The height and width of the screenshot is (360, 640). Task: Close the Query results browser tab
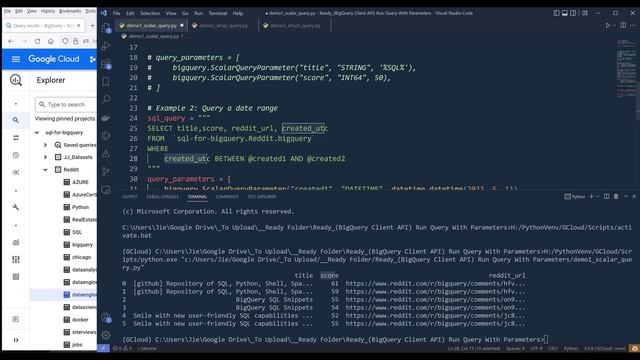coord(79,26)
